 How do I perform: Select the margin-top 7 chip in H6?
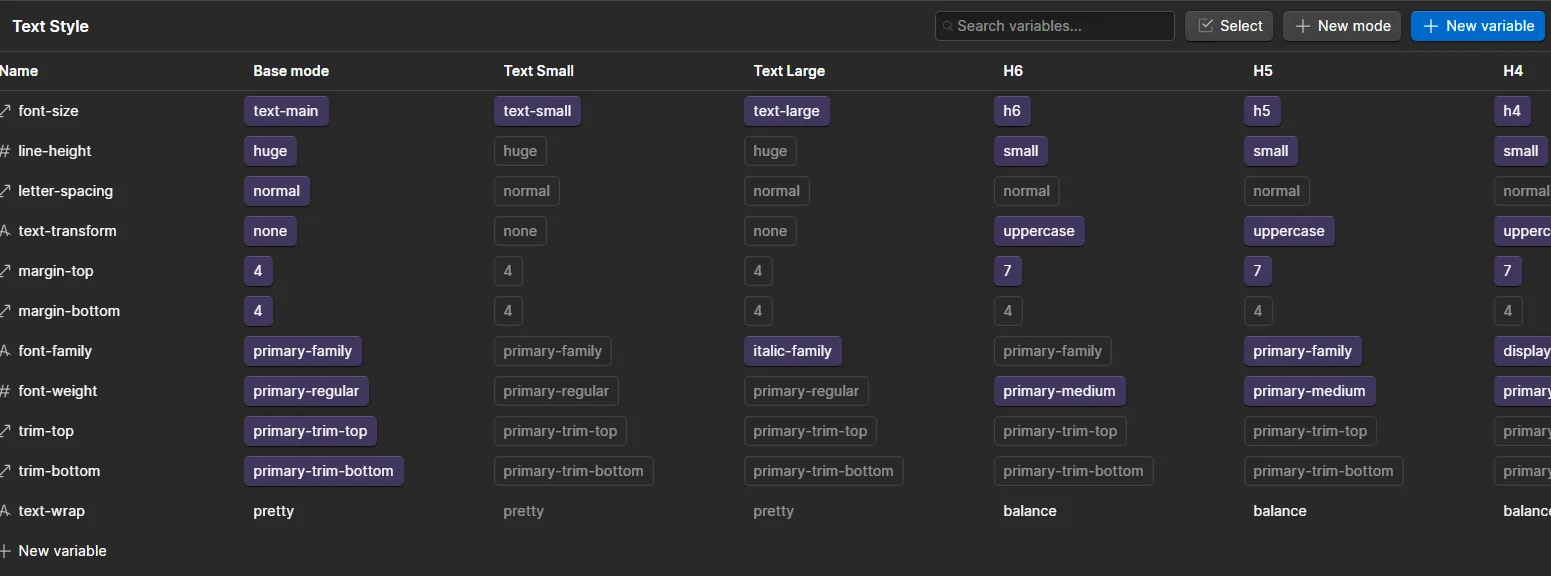tap(1008, 271)
